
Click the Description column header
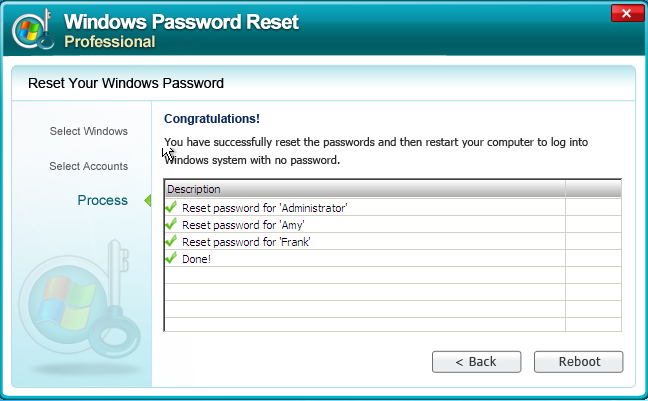tap(364, 189)
